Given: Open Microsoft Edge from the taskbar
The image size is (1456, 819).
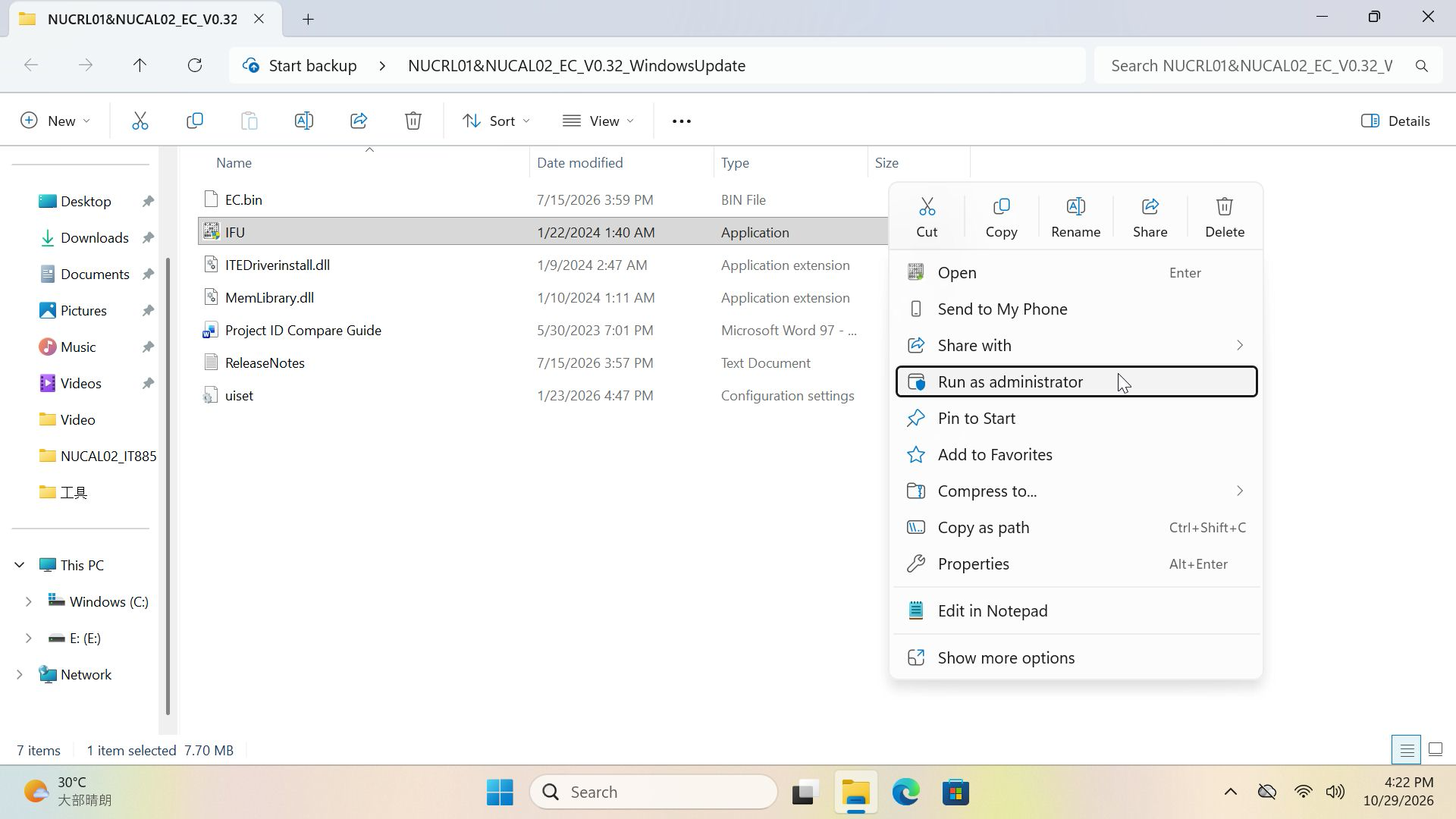Looking at the screenshot, I should pos(905,792).
